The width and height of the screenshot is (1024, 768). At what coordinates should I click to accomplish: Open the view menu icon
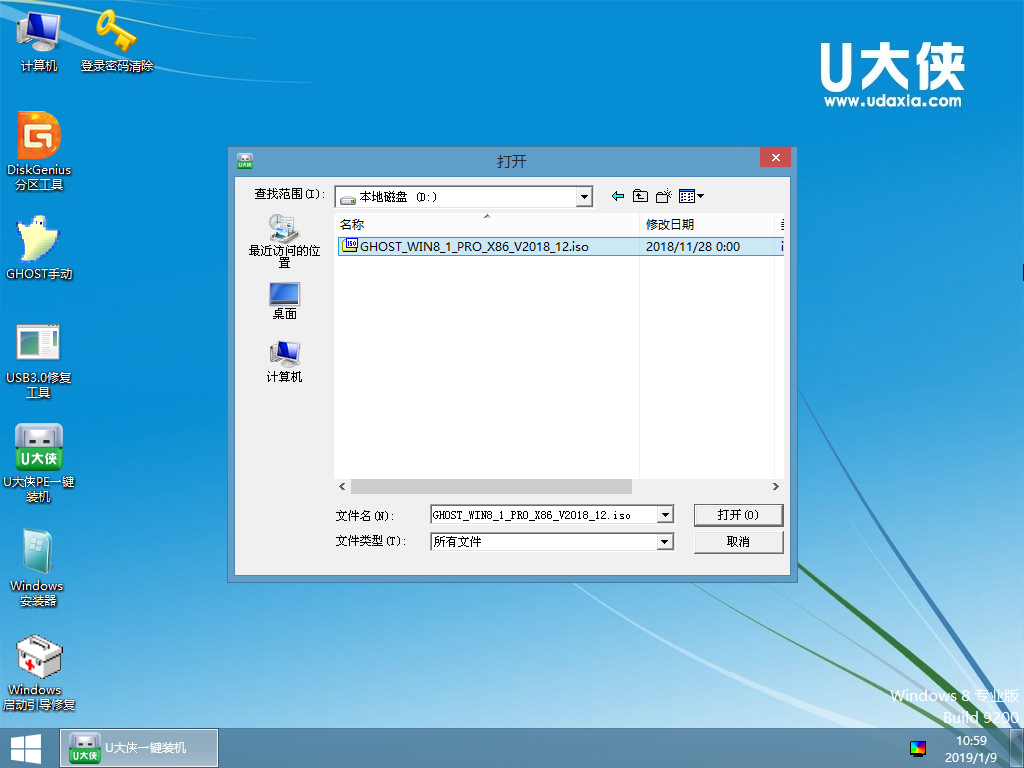click(x=691, y=196)
